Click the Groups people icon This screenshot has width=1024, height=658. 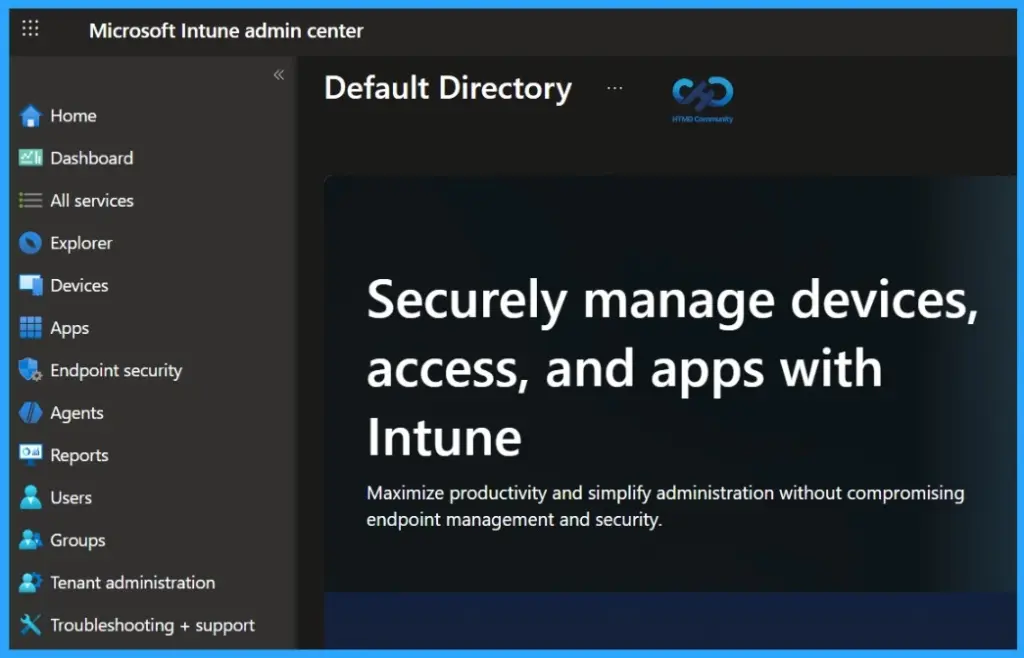pos(31,540)
